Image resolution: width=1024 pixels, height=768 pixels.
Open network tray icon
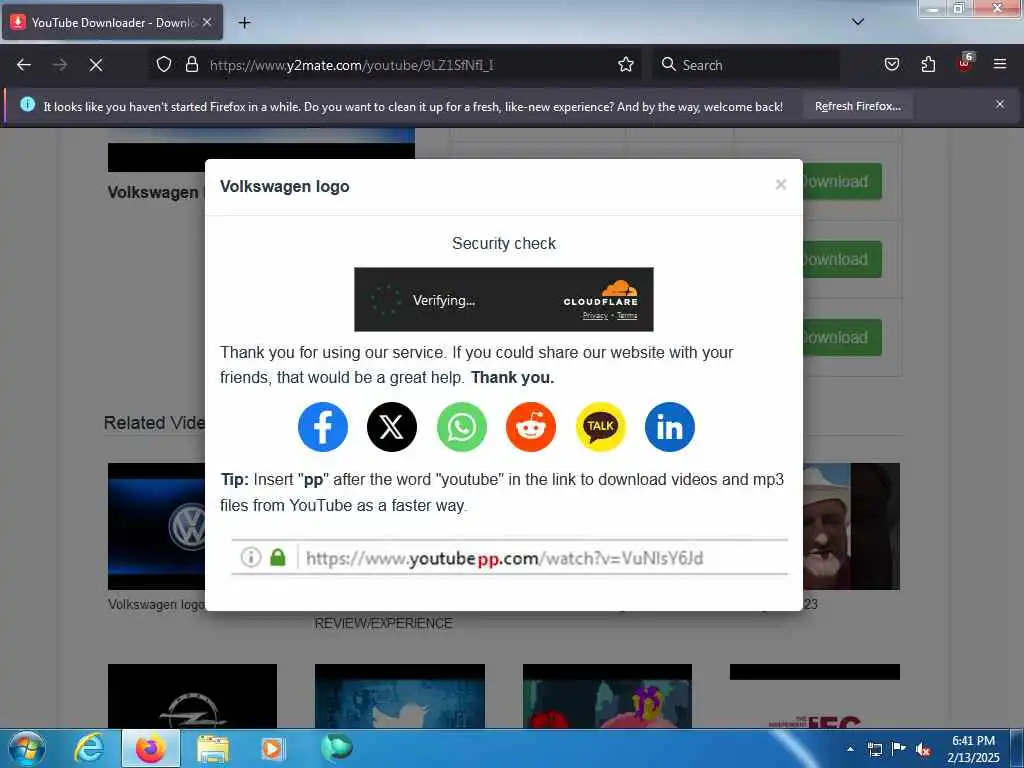[874, 749]
